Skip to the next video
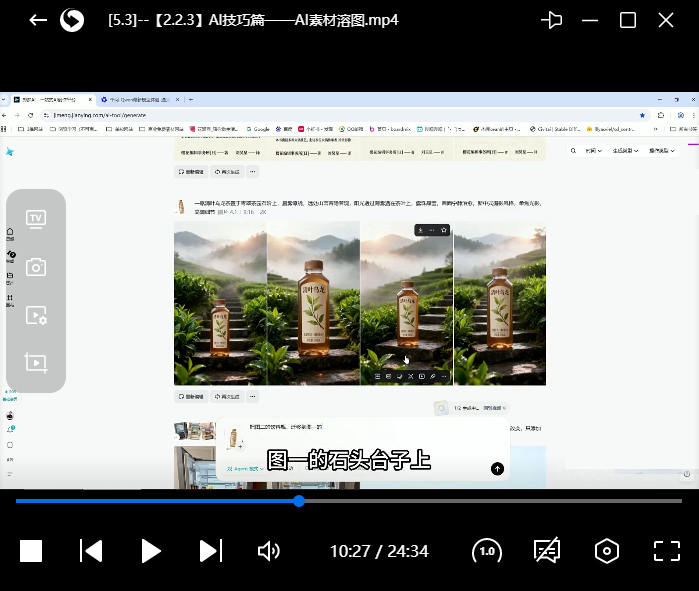 (210, 551)
